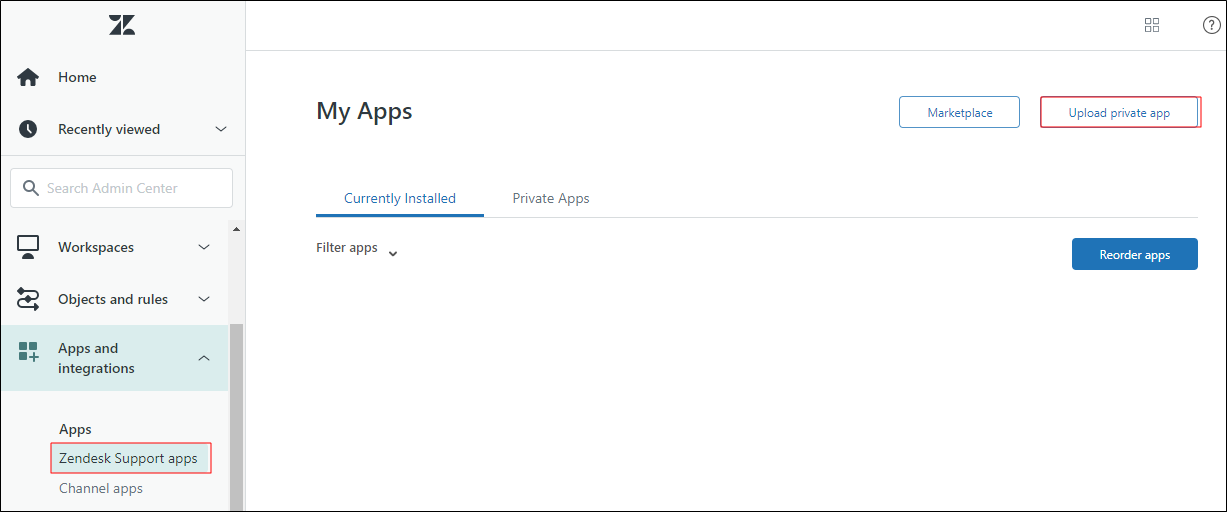Click the Reorder apps button
Screen dimensions: 1227x512
pyautogui.click(x=1135, y=254)
